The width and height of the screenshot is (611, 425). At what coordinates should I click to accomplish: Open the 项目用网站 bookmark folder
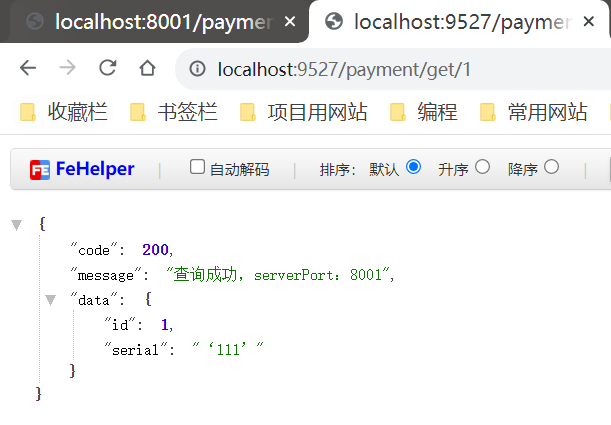coord(304,112)
